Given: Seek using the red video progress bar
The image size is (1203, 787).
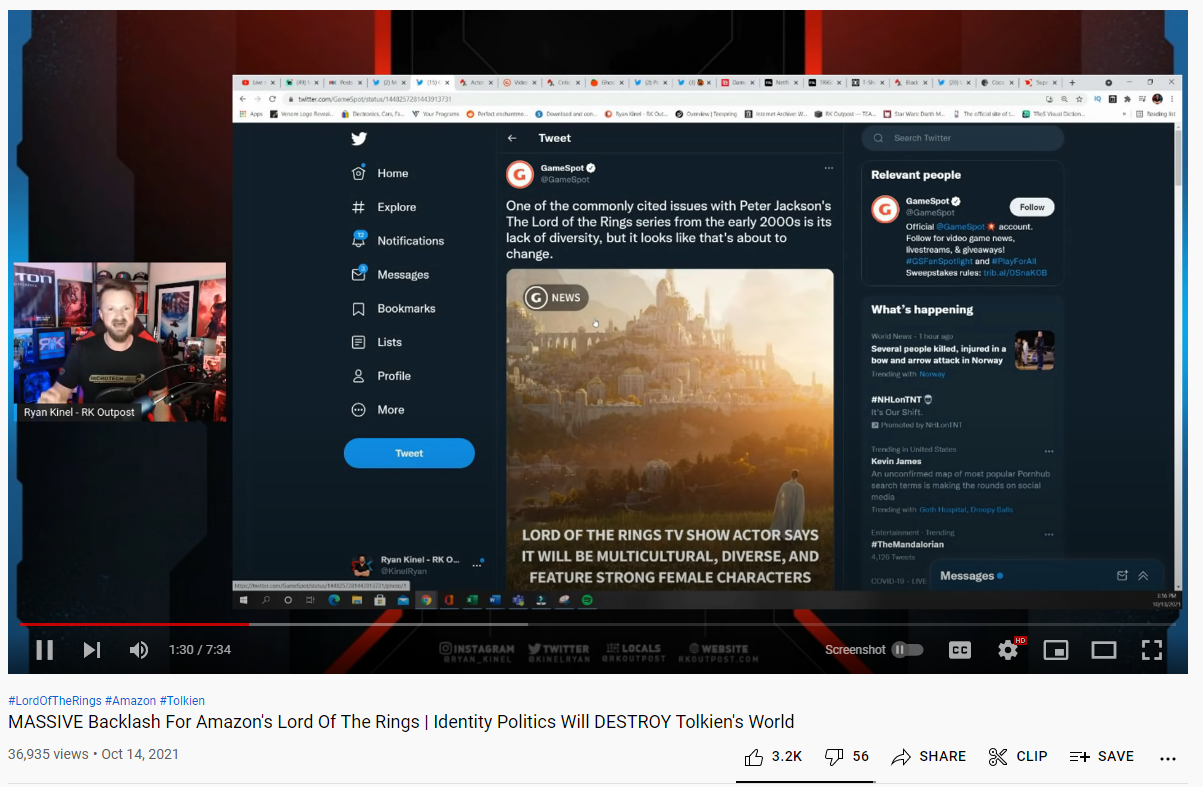Looking at the screenshot, I should (130, 624).
